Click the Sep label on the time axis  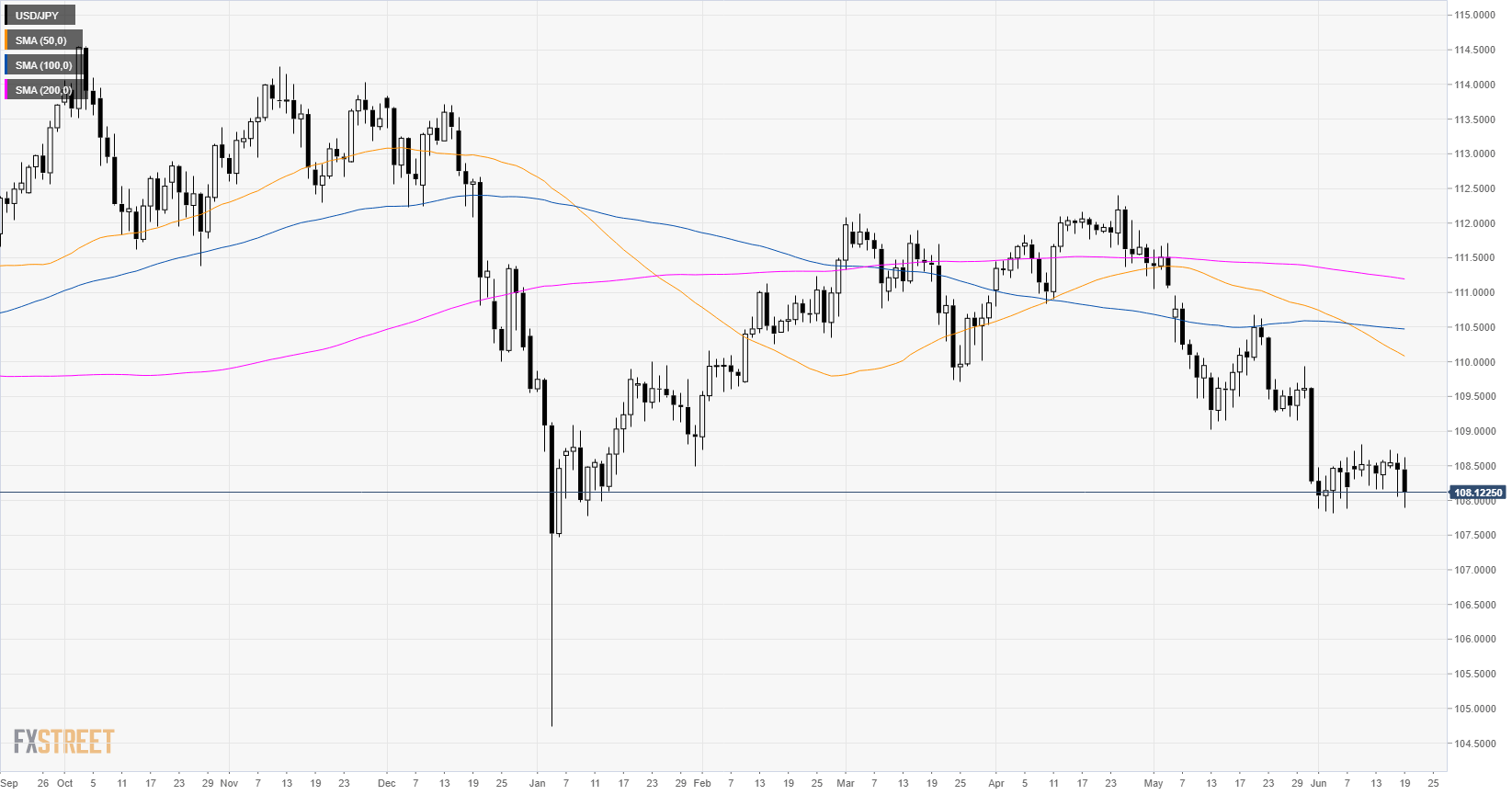(9, 783)
